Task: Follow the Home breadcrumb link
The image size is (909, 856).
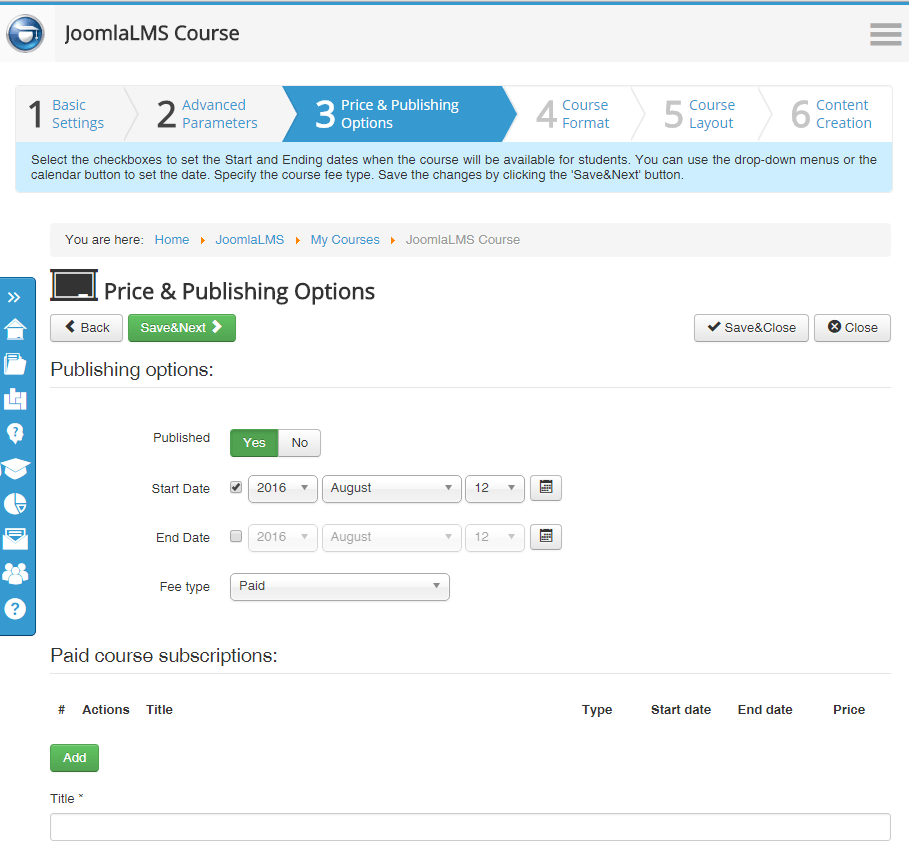Action: (x=172, y=240)
